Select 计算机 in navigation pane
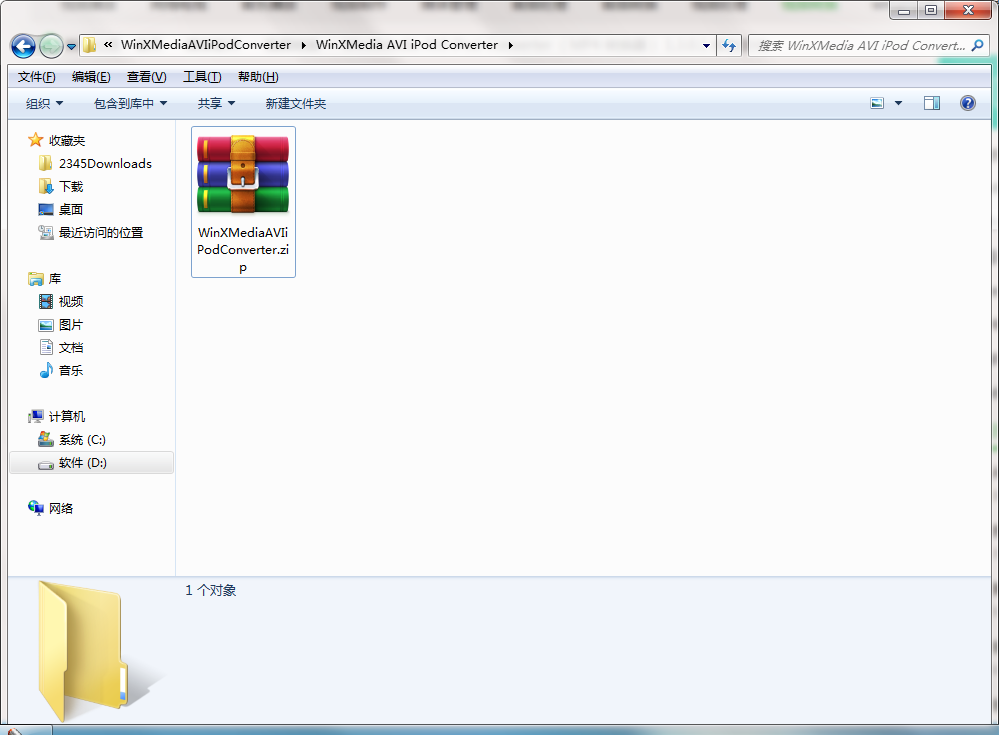999x735 pixels. click(67, 417)
